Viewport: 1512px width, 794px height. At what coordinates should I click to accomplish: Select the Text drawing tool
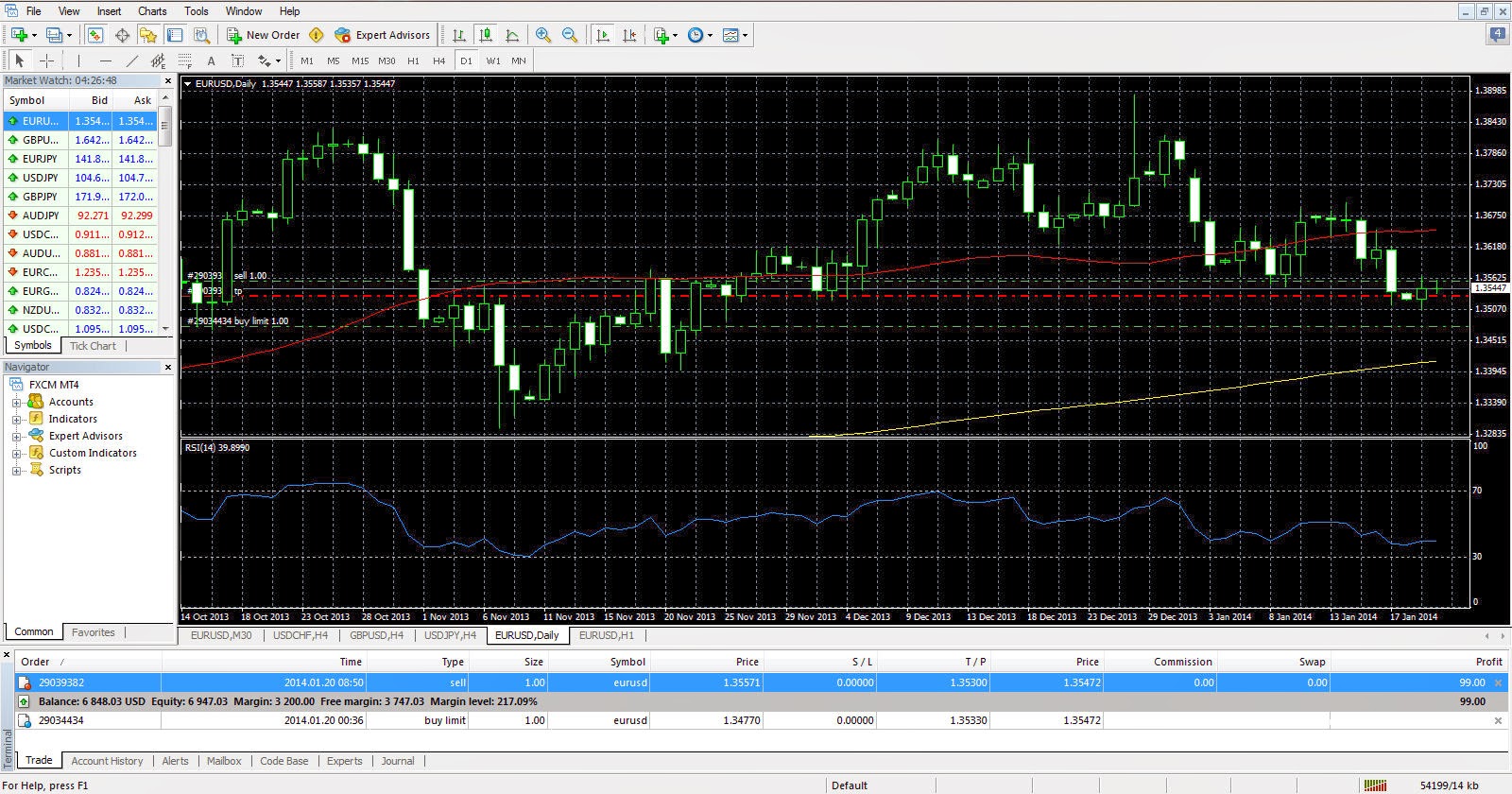(x=211, y=60)
